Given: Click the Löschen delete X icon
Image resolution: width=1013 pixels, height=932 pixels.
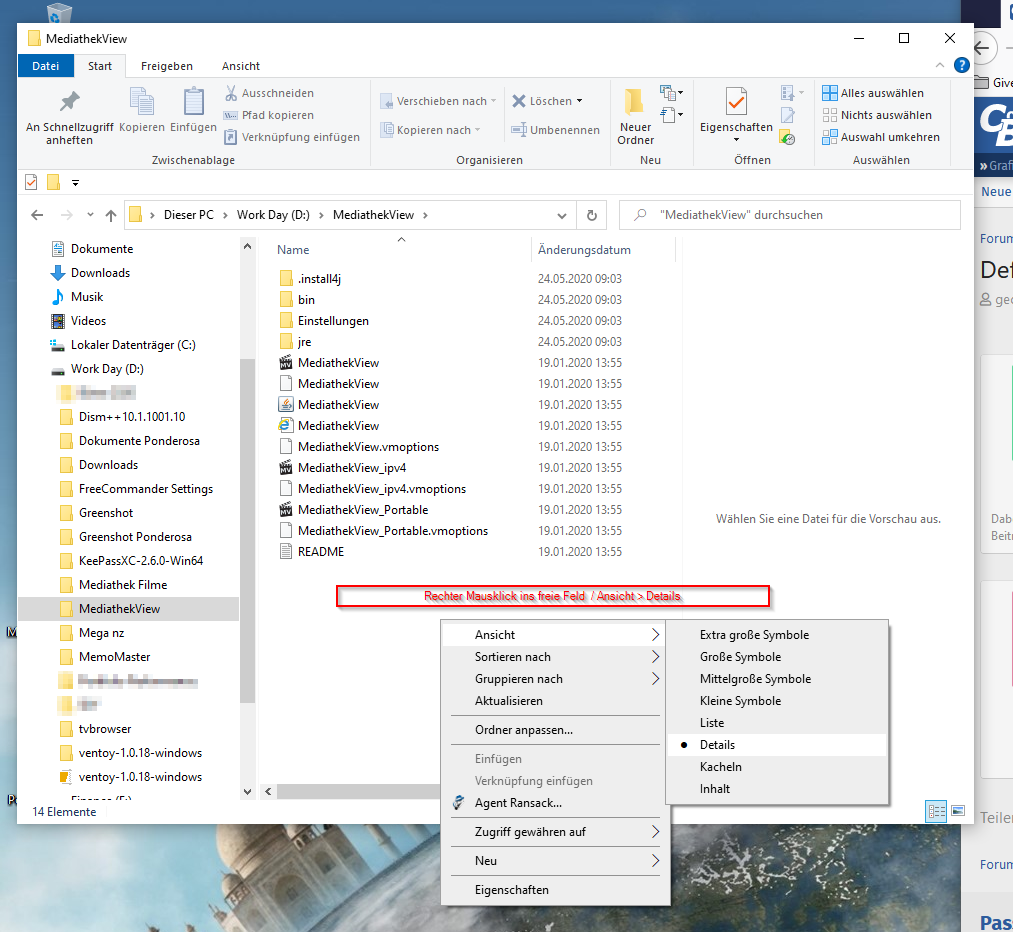Looking at the screenshot, I should (x=519, y=101).
